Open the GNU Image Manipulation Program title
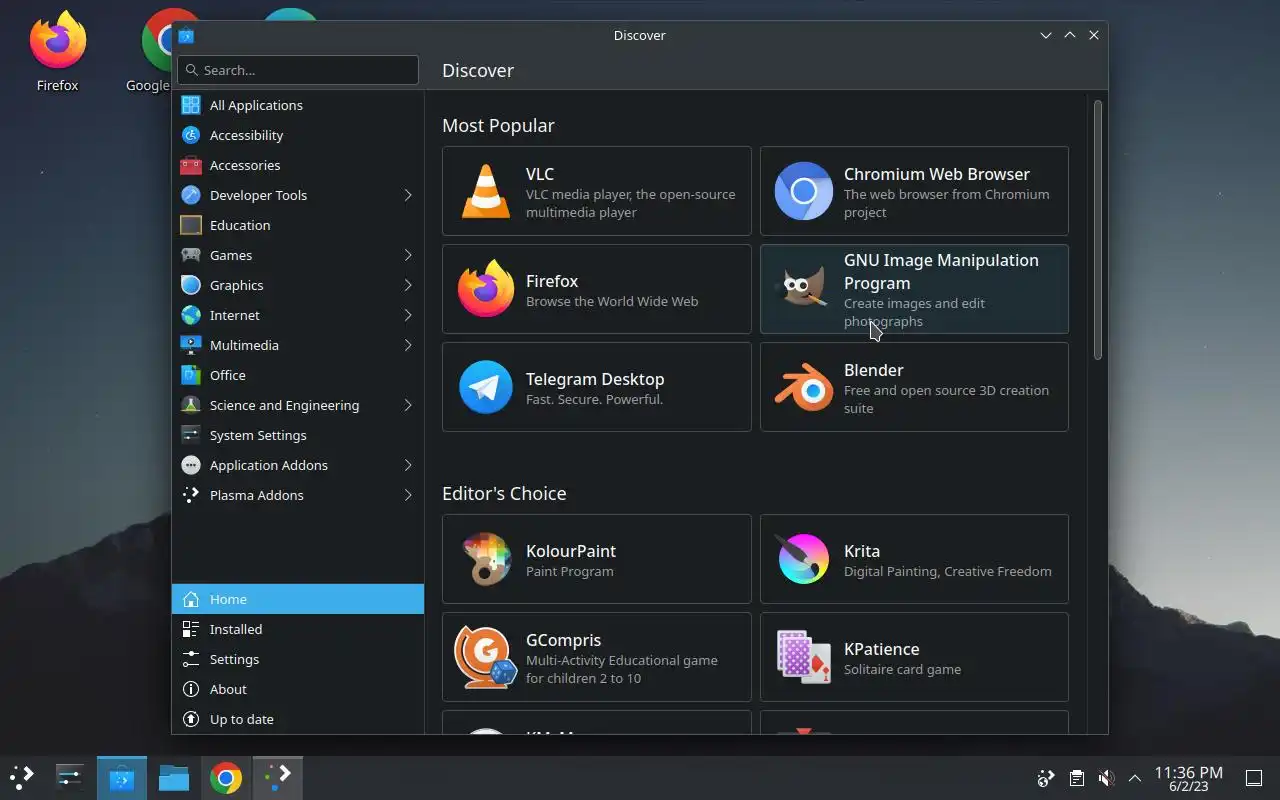Image resolution: width=1280 pixels, height=800 pixels. pos(941,271)
